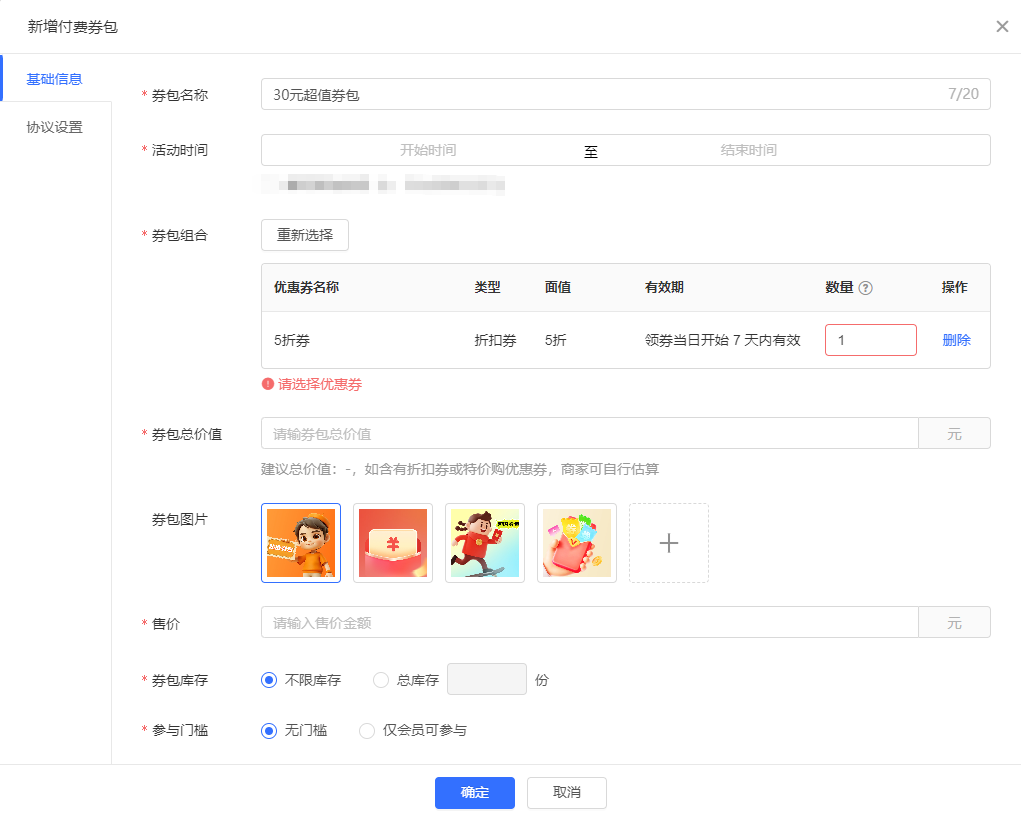This screenshot has height=815, width=1021.
Task: Select the orange cartoon boy coupon image
Action: click(x=301, y=543)
